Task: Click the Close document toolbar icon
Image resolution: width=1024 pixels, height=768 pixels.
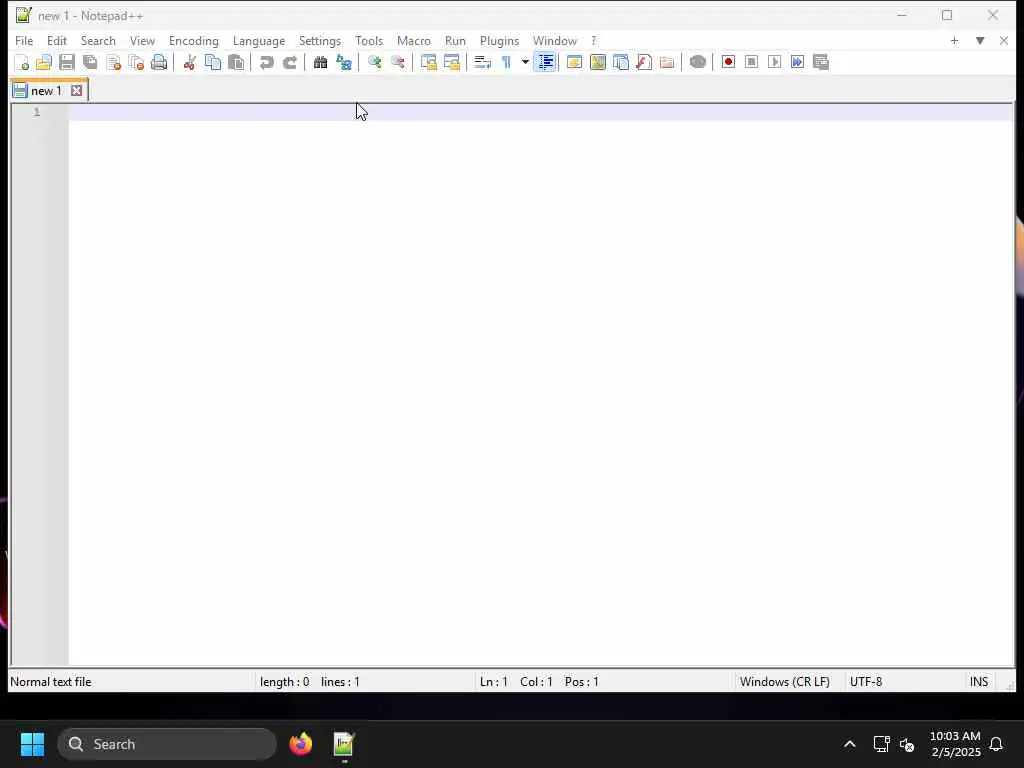Action: point(114,62)
